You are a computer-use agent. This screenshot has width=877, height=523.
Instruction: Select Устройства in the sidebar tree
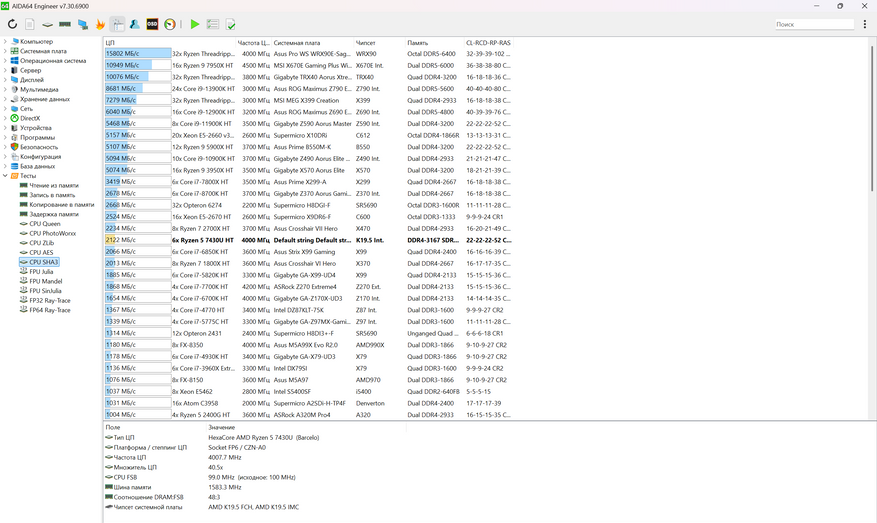36,128
